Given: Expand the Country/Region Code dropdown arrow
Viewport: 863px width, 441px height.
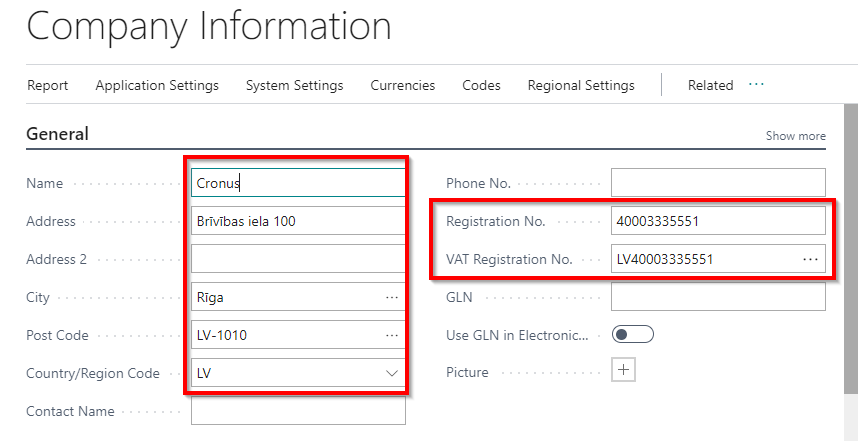Looking at the screenshot, I should click(x=391, y=373).
